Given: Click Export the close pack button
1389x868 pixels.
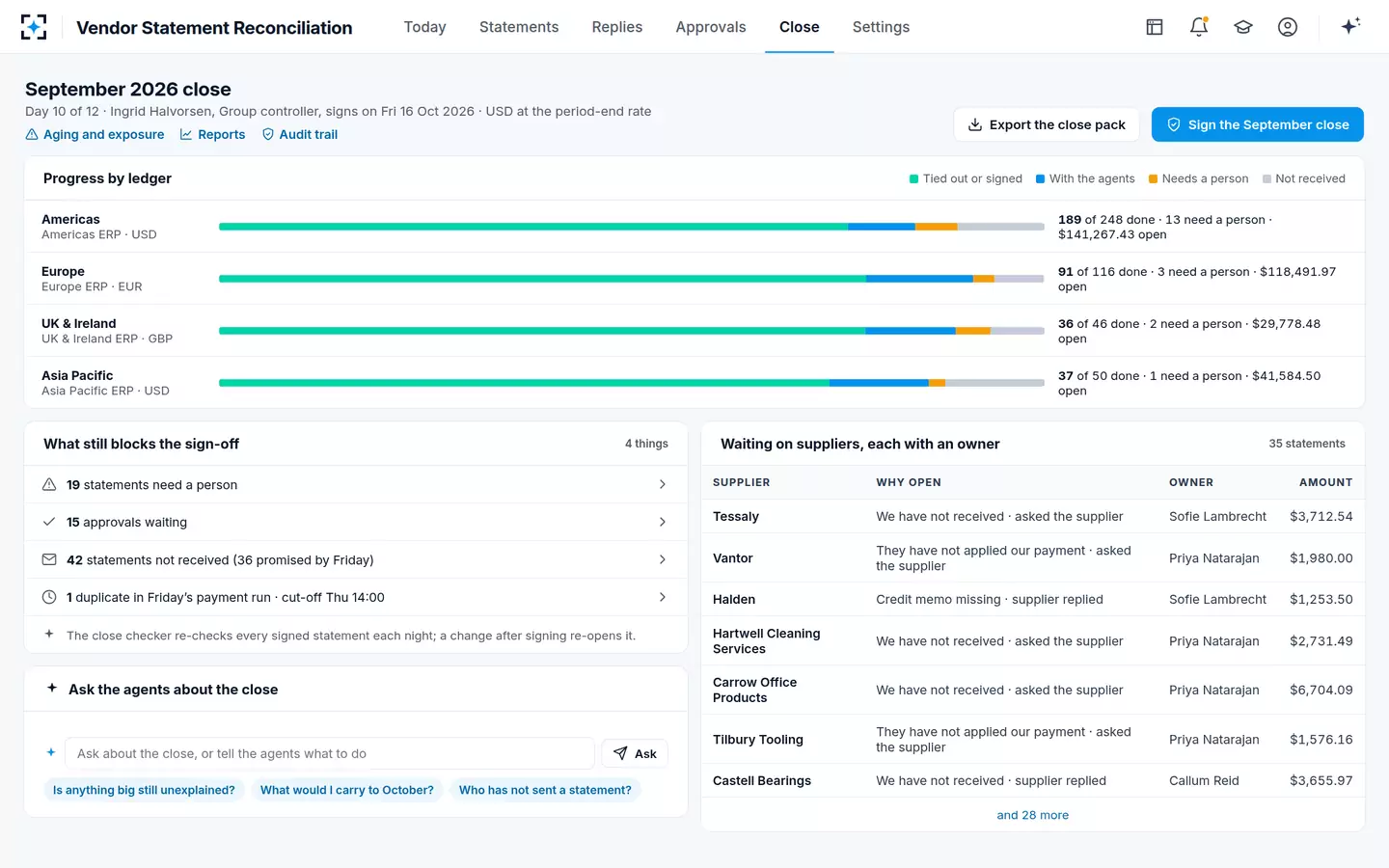Looking at the screenshot, I should [x=1047, y=124].
